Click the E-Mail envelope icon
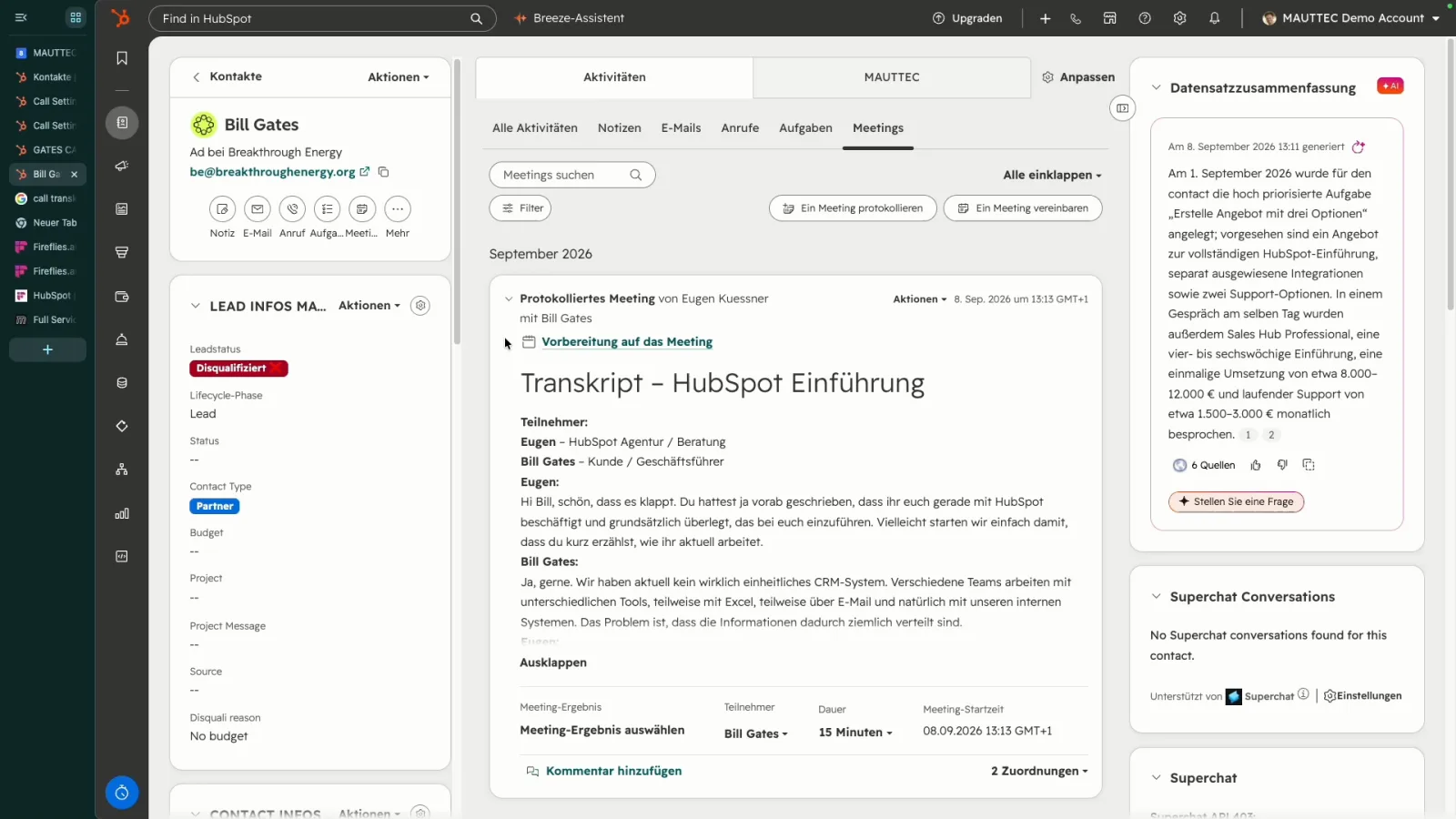1456x819 pixels. (x=258, y=209)
